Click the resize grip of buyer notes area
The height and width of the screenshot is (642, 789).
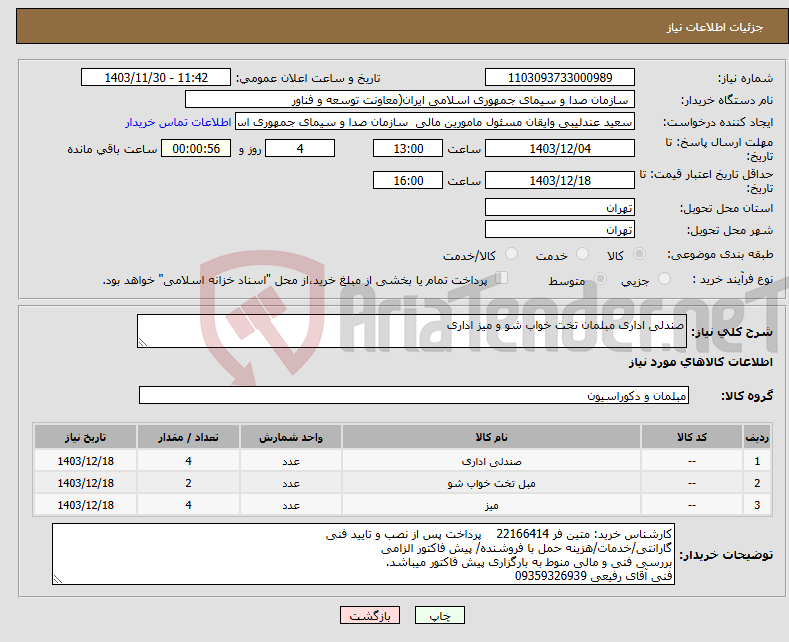click(x=58, y=579)
